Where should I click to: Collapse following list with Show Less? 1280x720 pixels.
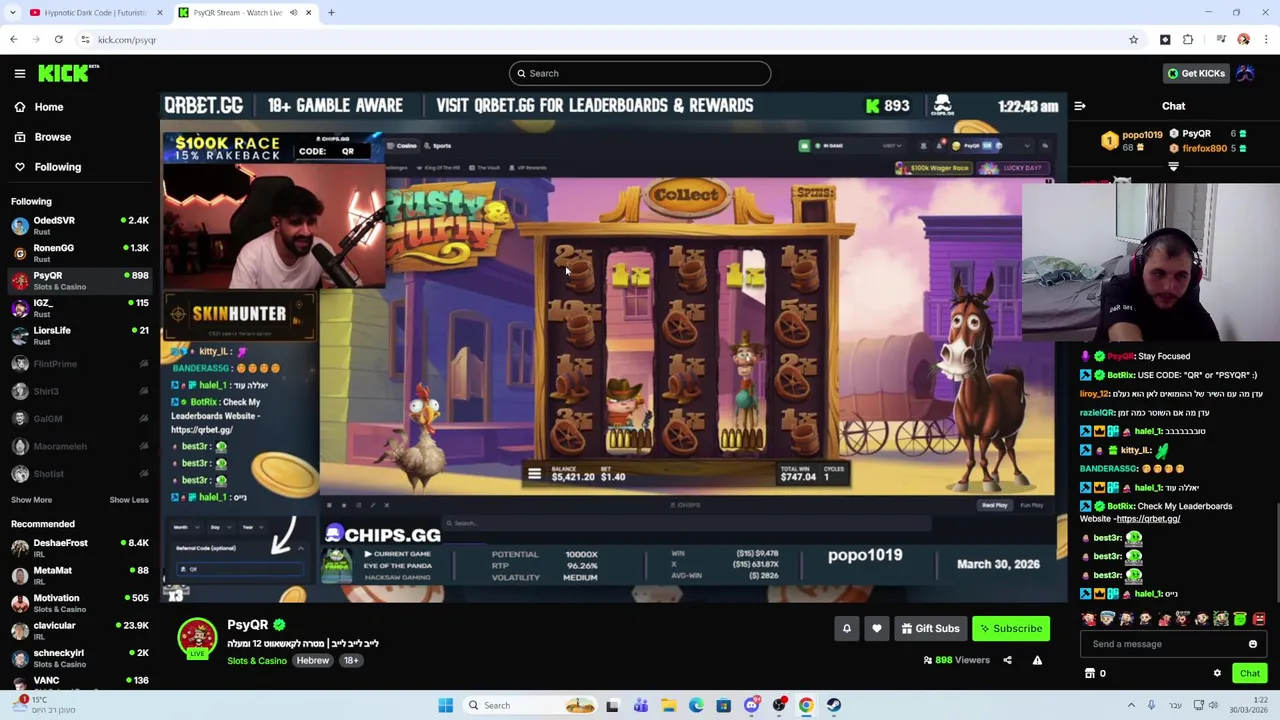point(129,500)
